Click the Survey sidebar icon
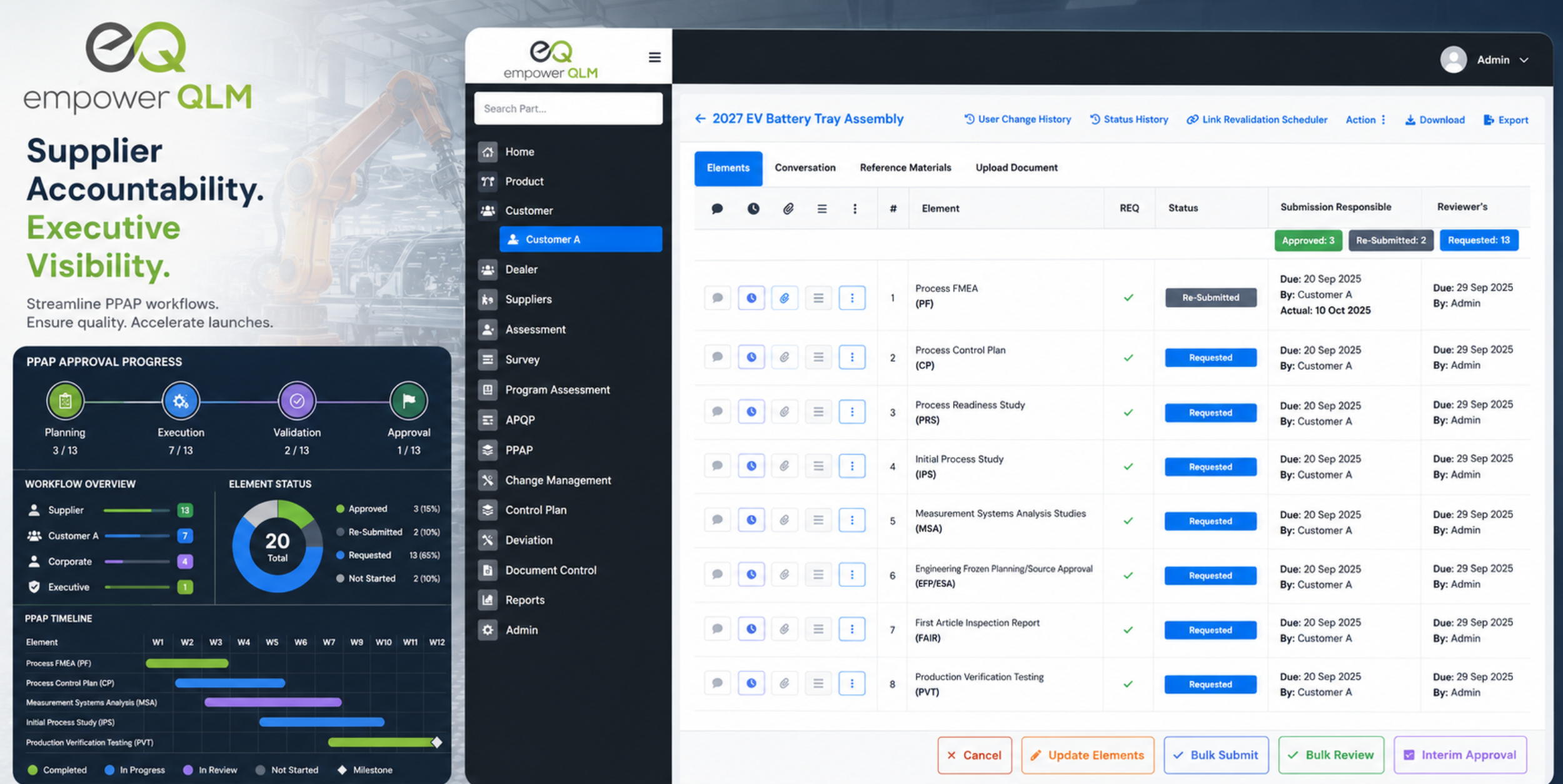 [x=488, y=359]
